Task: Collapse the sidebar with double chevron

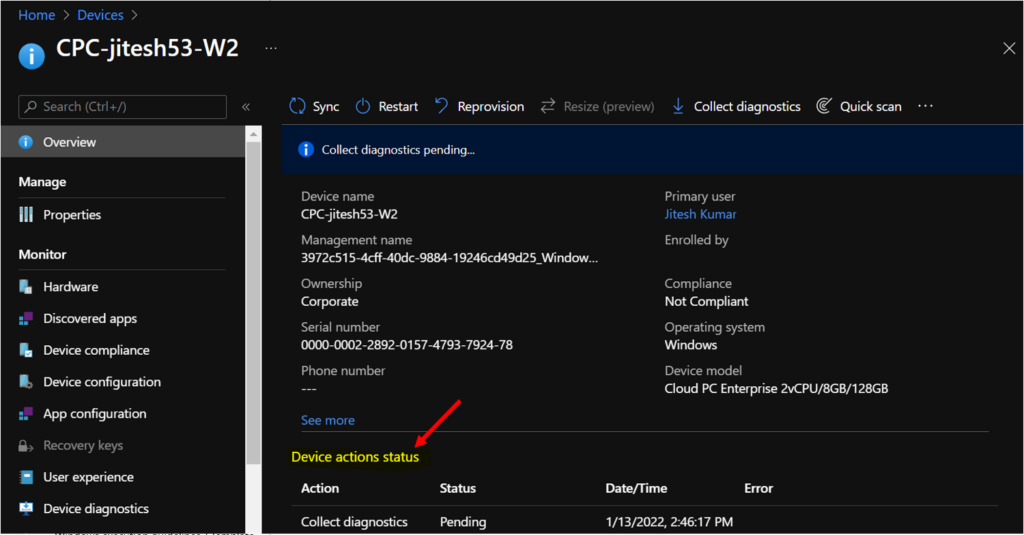Action: [246, 106]
